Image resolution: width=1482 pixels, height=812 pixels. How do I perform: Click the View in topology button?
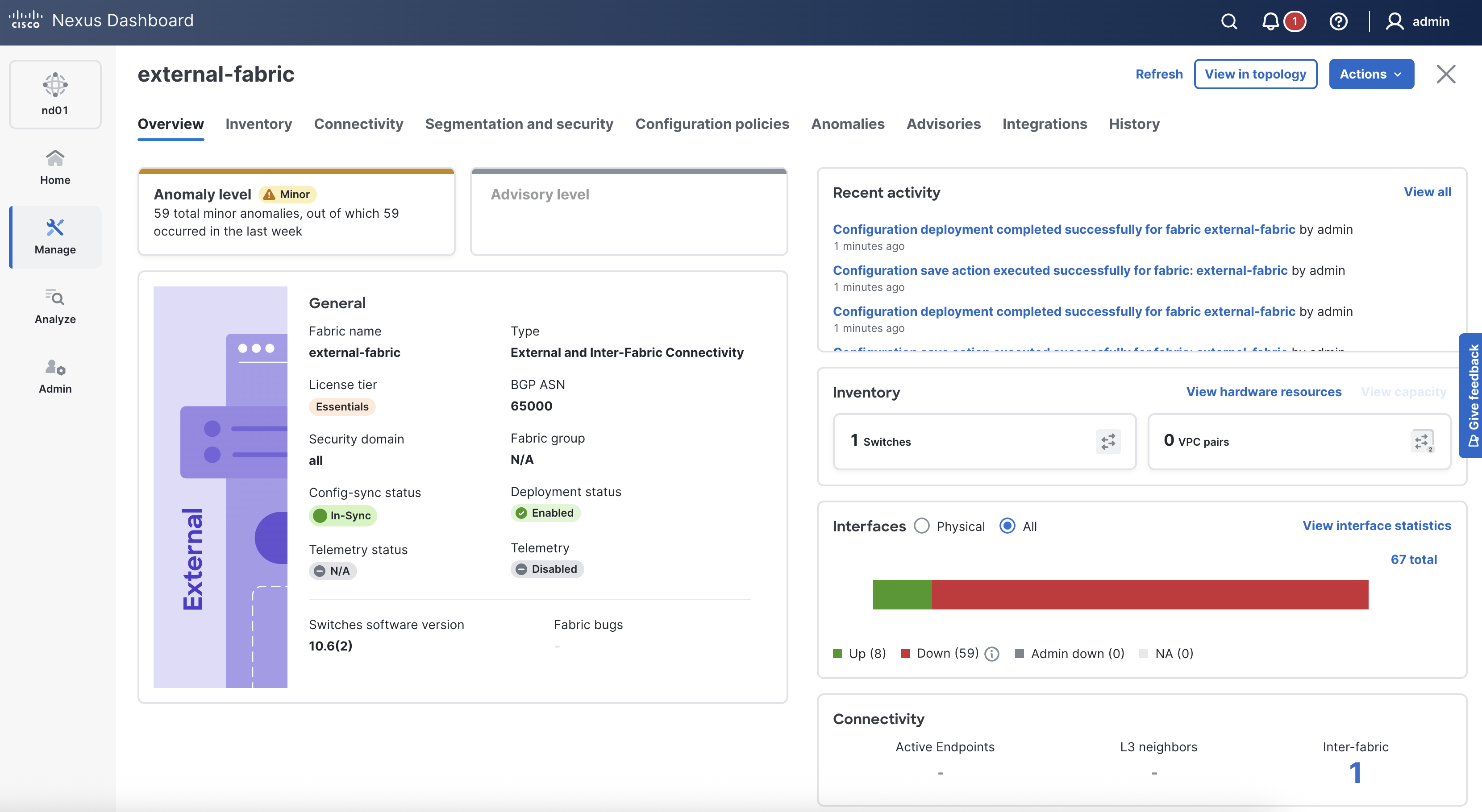[1255, 74]
